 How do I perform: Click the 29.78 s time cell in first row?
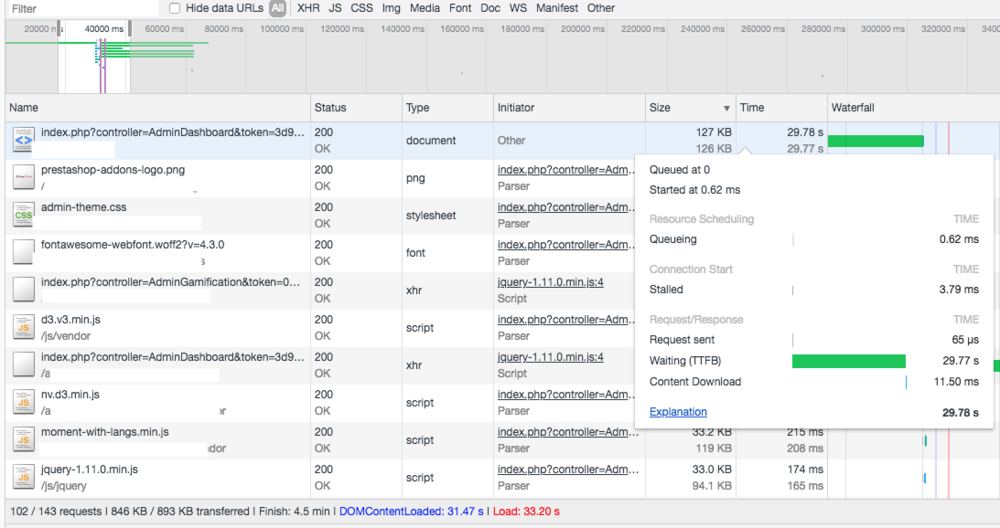click(x=805, y=133)
